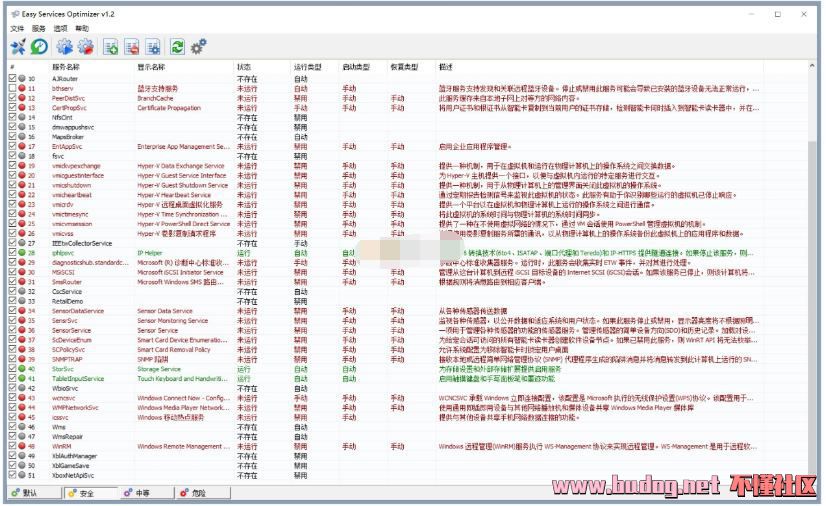The height and width of the screenshot is (506, 826).
Task: Select the 'Hyper-V Heartbeat Service' display name
Action: point(174,195)
